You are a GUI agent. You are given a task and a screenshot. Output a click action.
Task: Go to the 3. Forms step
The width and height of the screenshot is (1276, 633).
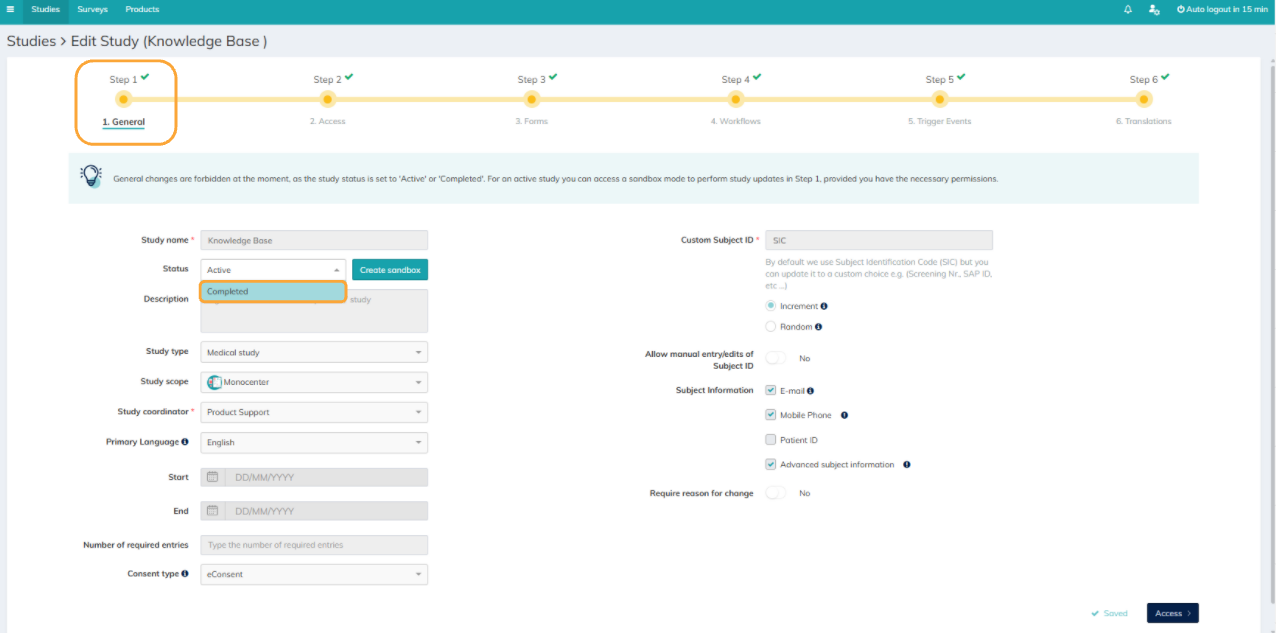[531, 122]
